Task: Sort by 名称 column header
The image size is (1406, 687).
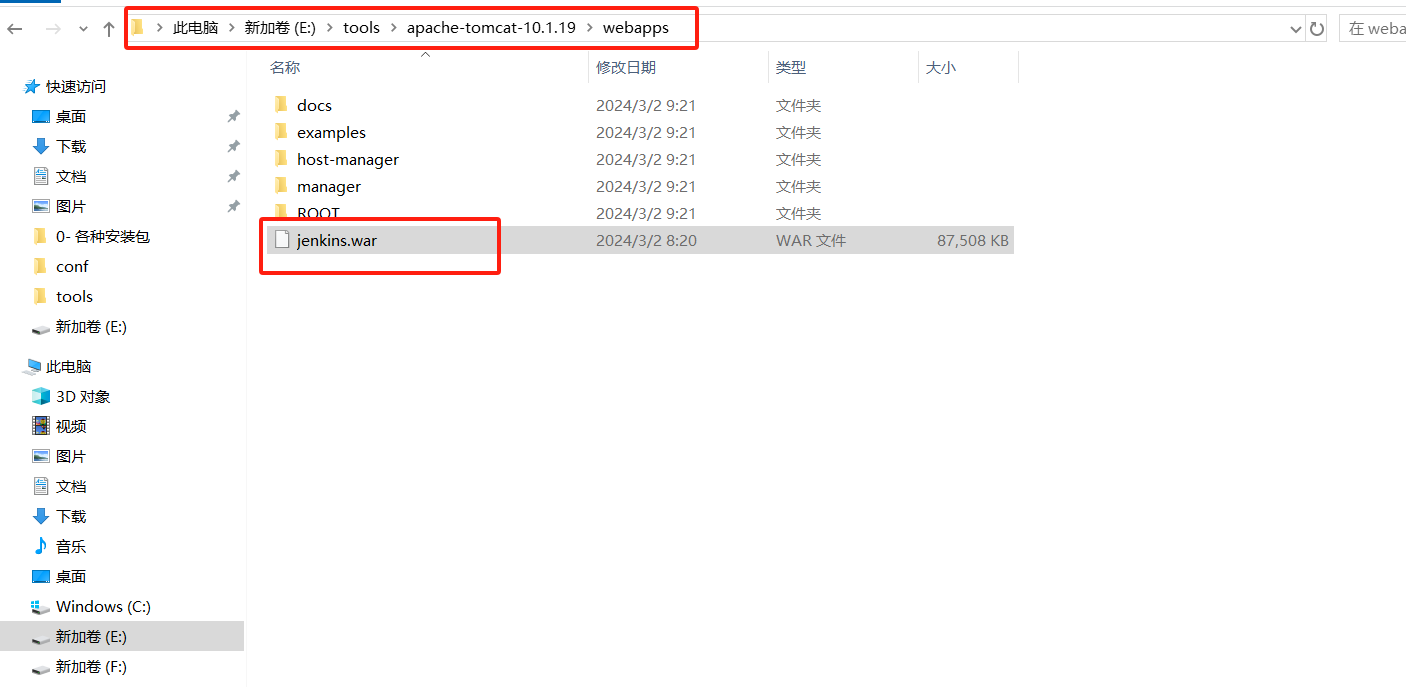Action: 285,67
